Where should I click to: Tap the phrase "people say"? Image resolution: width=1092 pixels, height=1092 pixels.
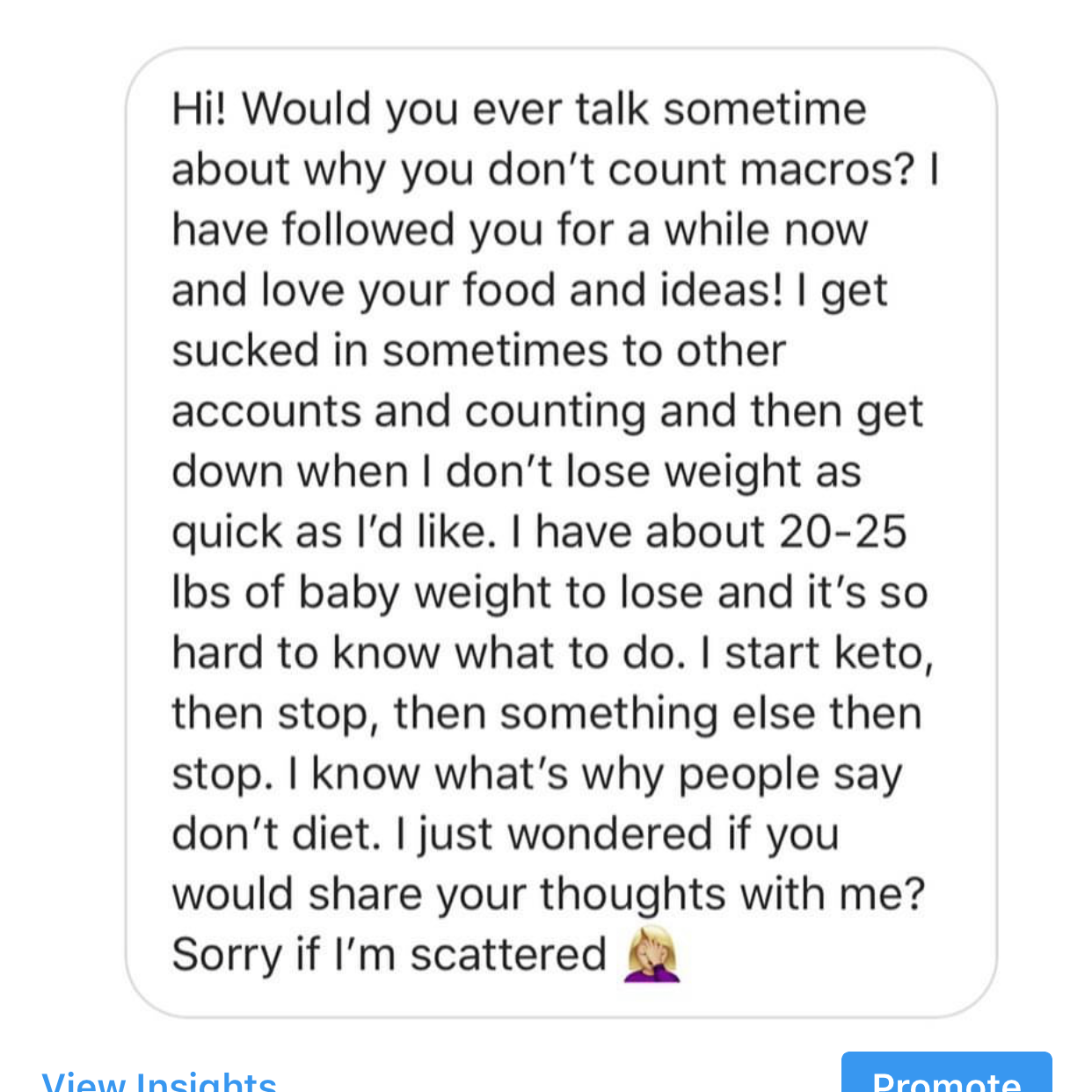790,775
